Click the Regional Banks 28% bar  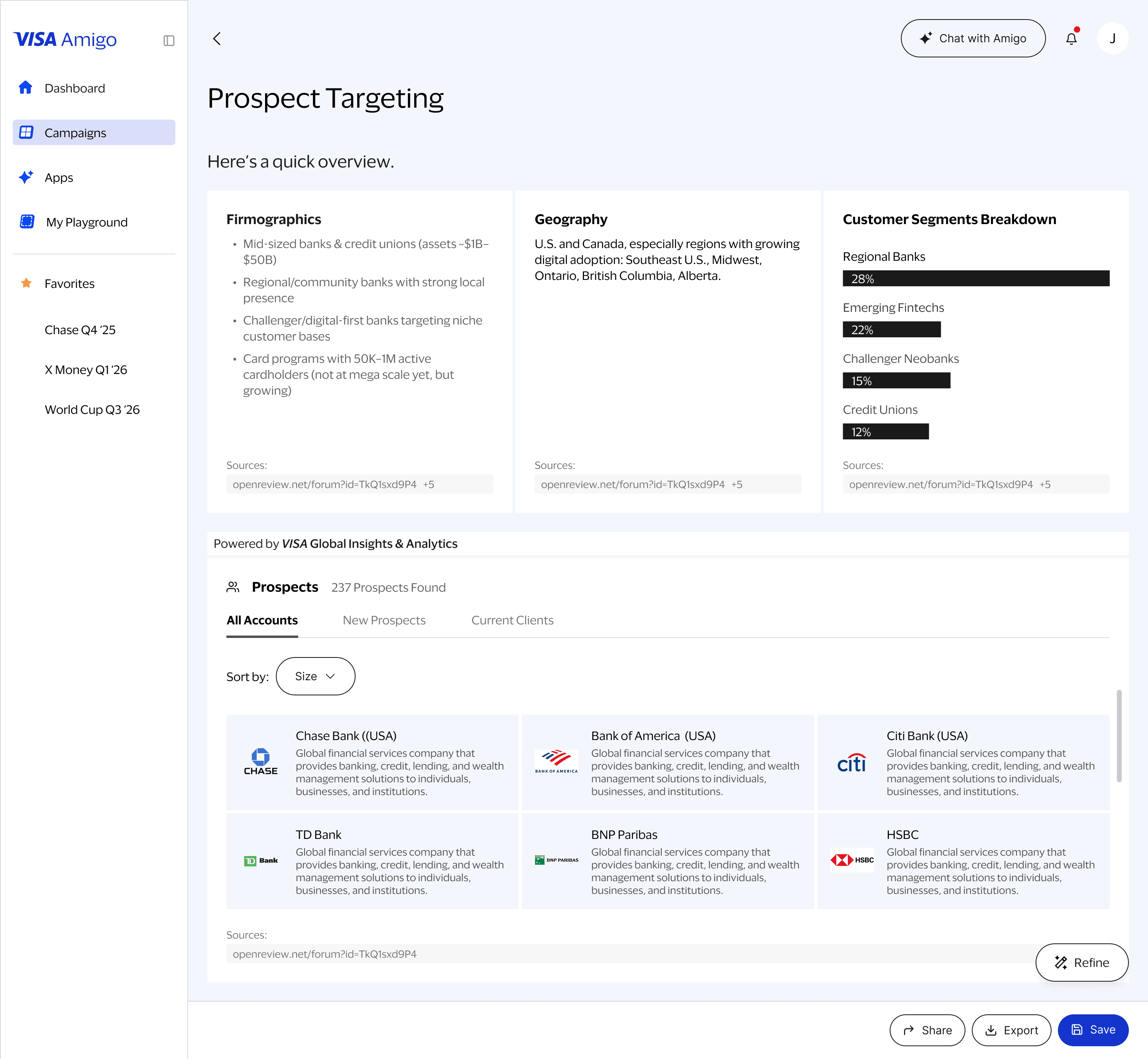[x=975, y=278]
